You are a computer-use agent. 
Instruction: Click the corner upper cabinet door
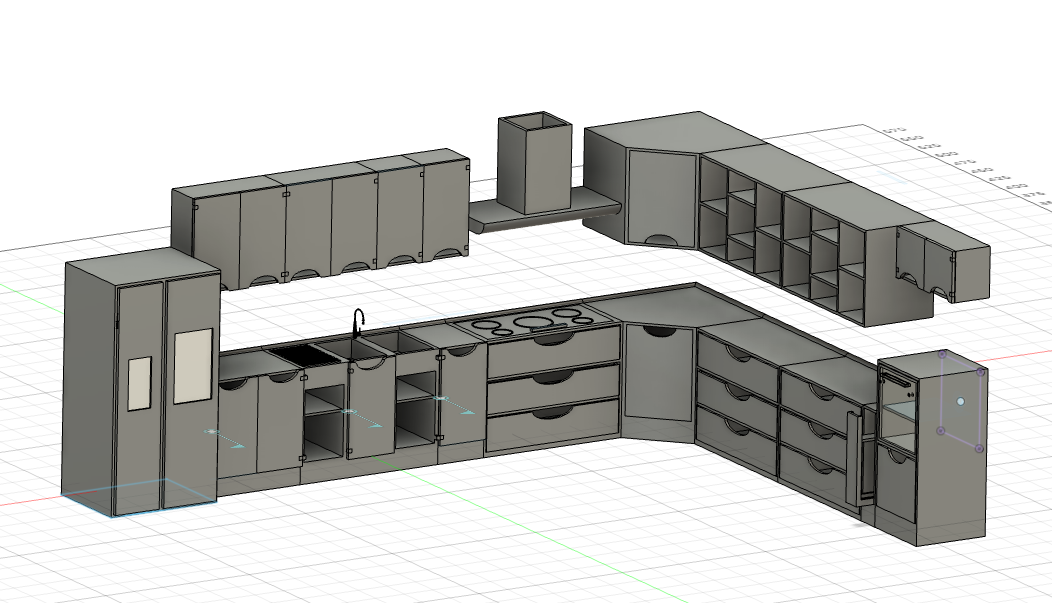point(662,197)
